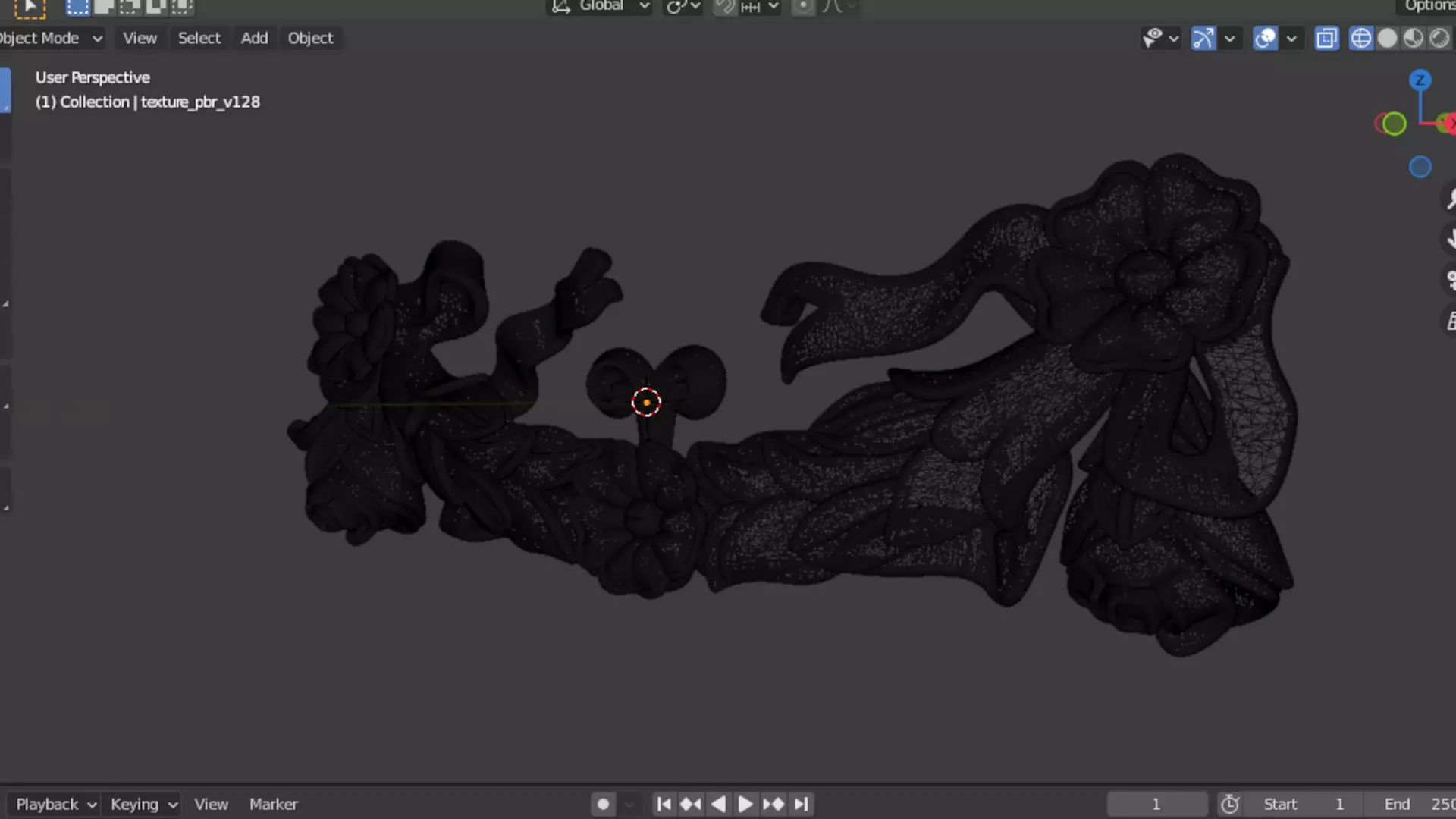Open Global transform orientation dropdown
Screen dimensions: 1456x819
tap(601, 7)
